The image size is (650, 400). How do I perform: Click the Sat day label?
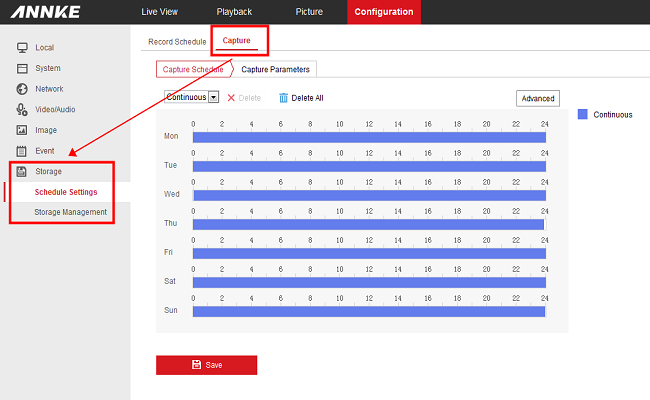(x=170, y=281)
